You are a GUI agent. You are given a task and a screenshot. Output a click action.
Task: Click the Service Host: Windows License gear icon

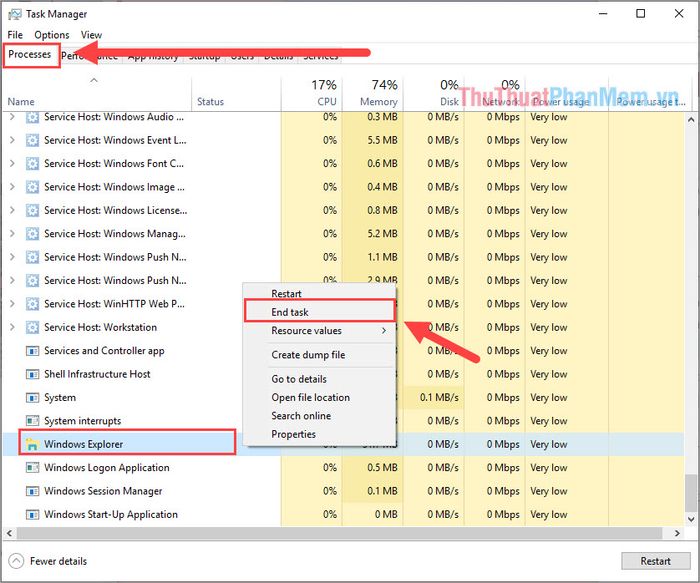(32, 210)
